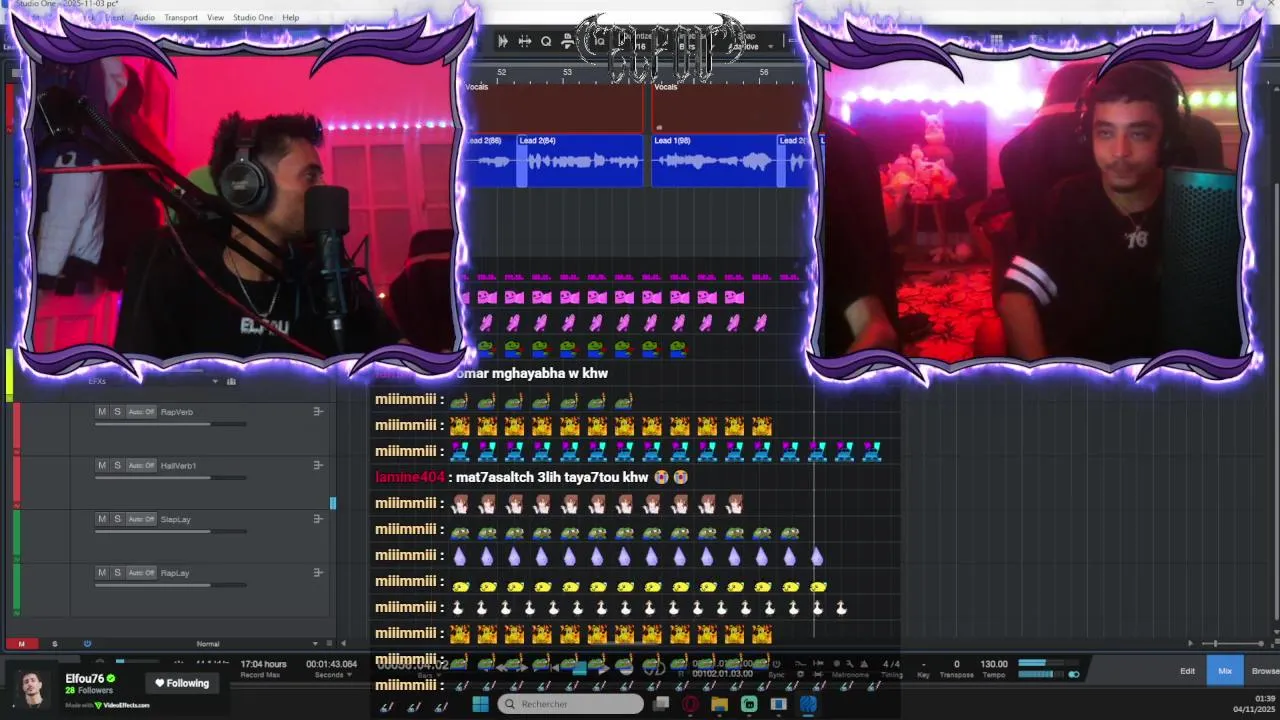Screen dimensions: 1280x720
Task: Click the Rechercher taskbar search box
Action: [571, 704]
